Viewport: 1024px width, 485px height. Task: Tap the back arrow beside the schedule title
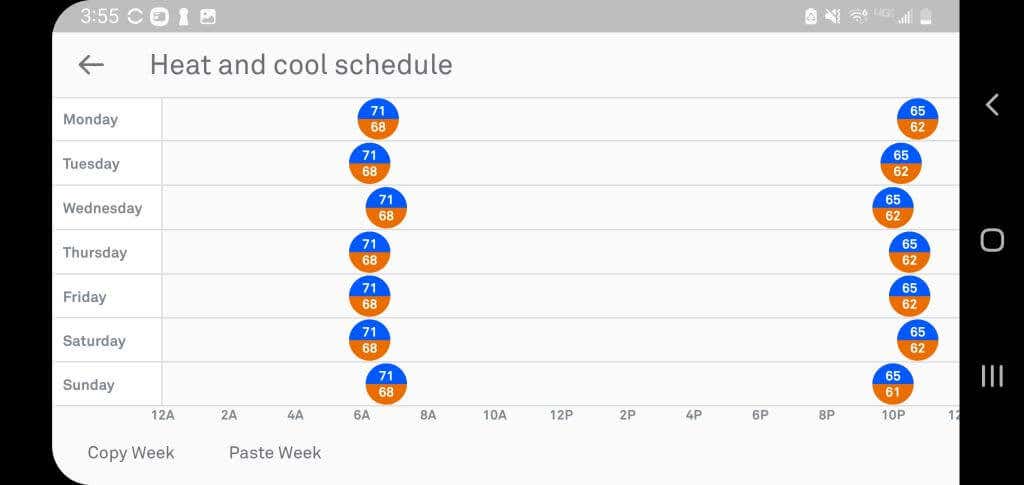[x=91, y=65]
